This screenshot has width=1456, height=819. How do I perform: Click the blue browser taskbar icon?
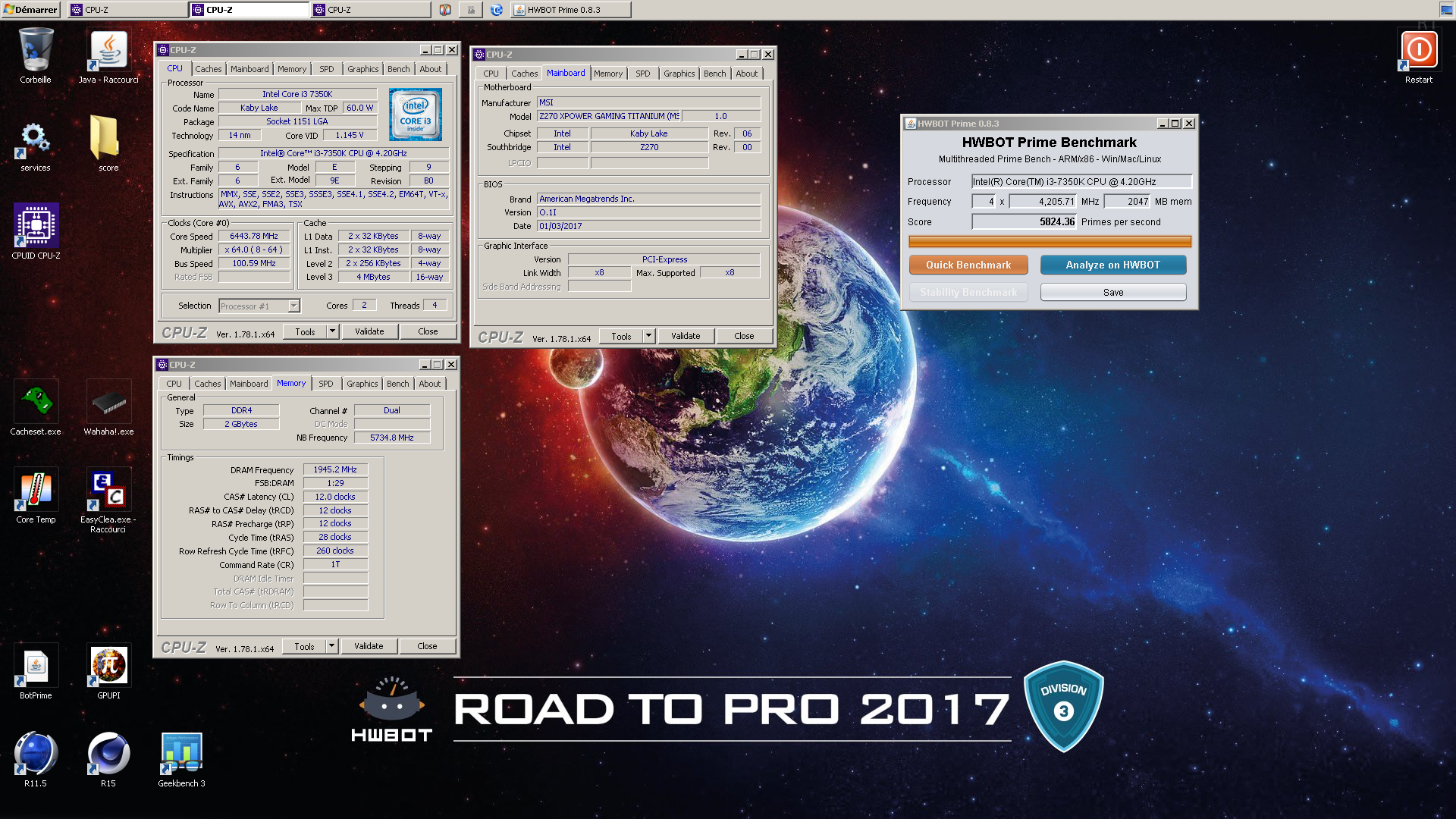497,10
